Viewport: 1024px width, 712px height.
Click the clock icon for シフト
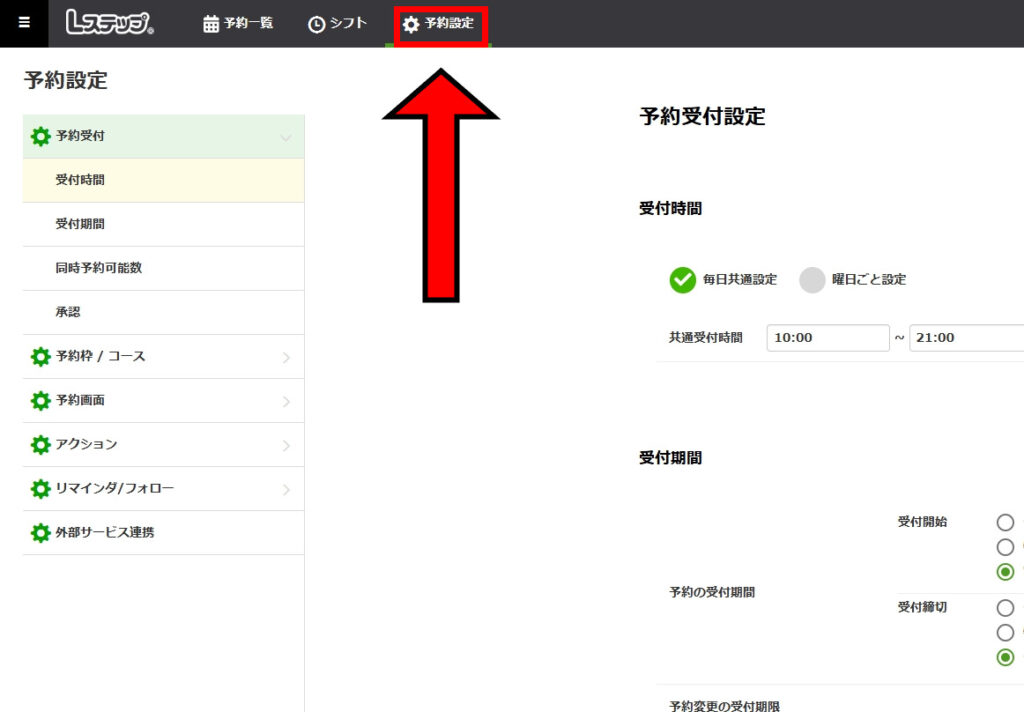click(x=316, y=24)
